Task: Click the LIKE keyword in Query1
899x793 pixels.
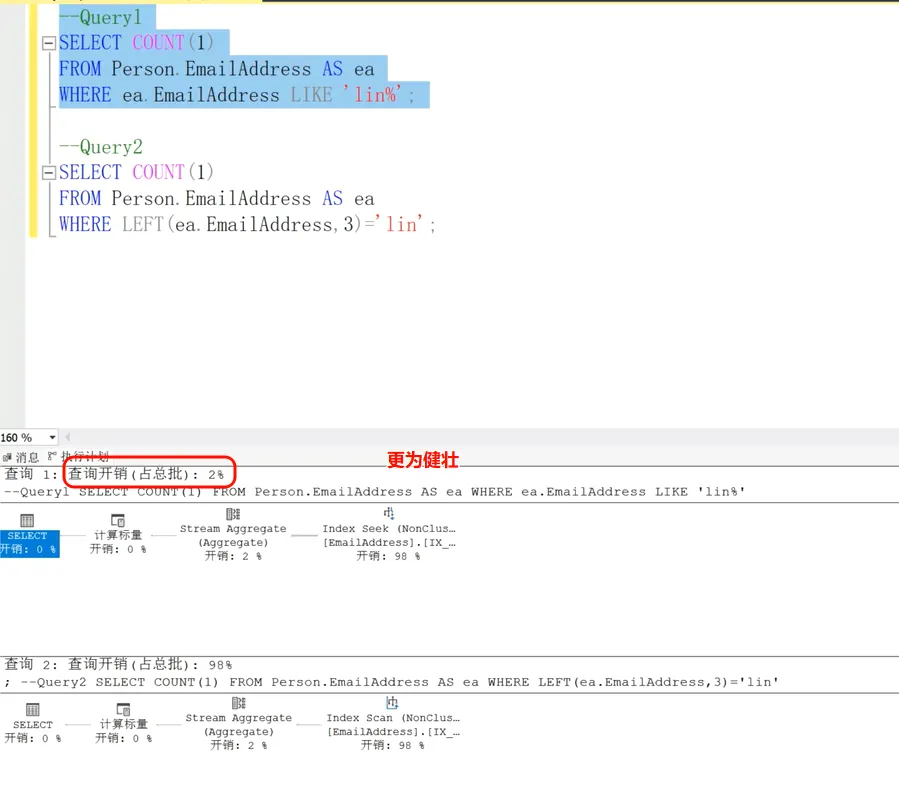Action: click(313, 96)
